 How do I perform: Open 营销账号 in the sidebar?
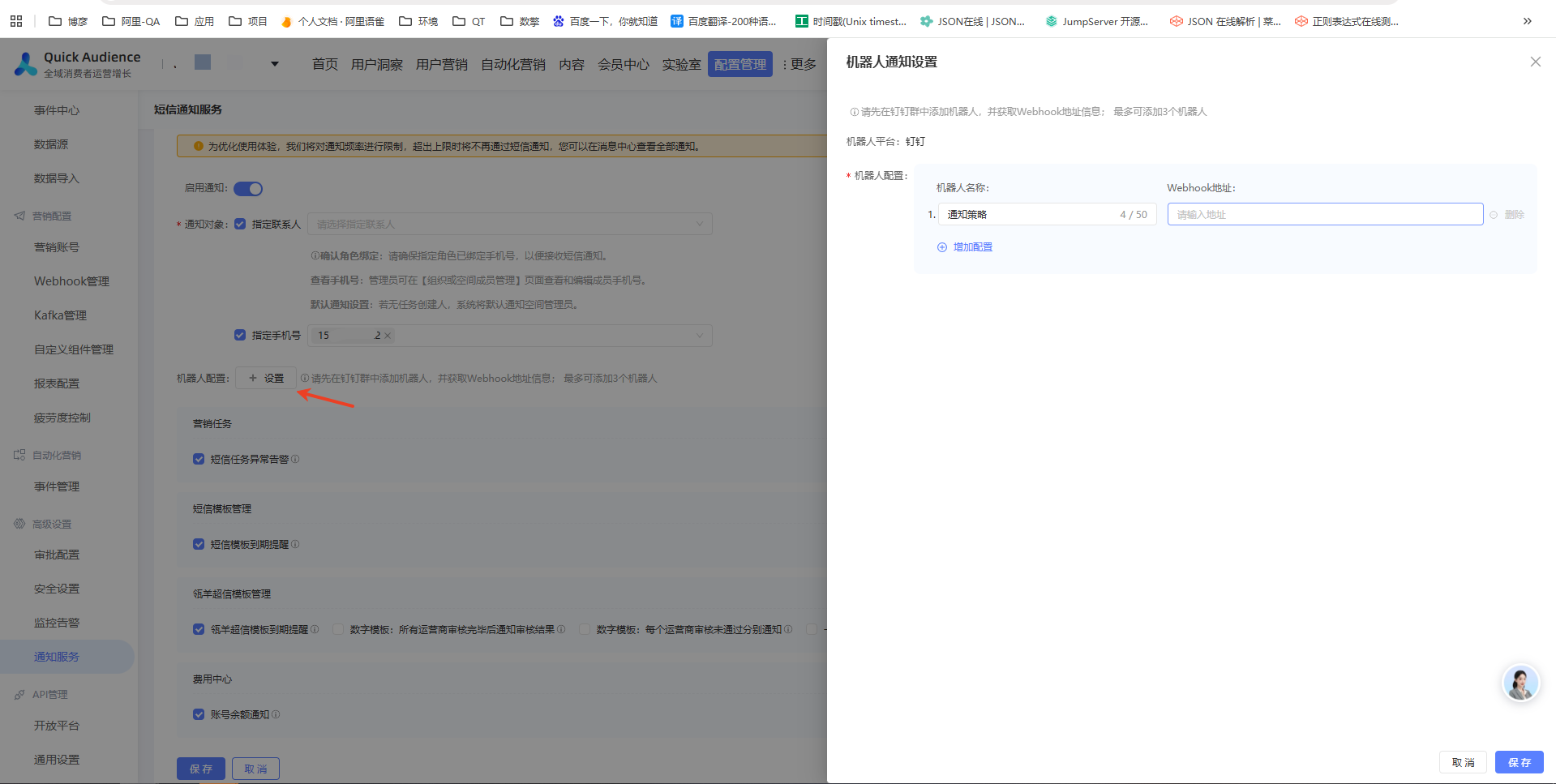57,247
